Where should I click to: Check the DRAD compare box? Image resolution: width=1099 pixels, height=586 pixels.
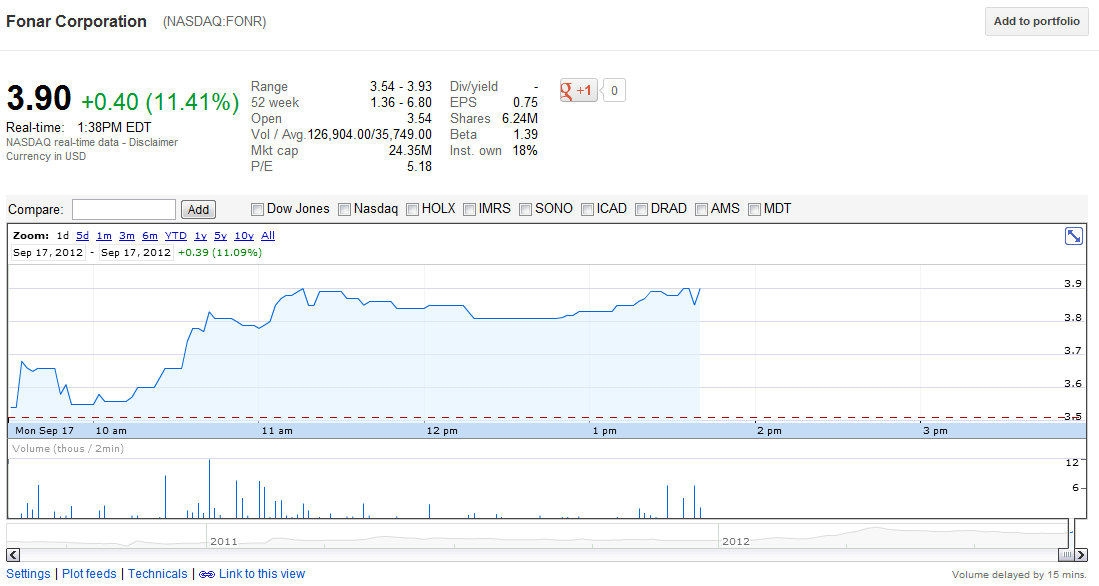click(x=641, y=209)
